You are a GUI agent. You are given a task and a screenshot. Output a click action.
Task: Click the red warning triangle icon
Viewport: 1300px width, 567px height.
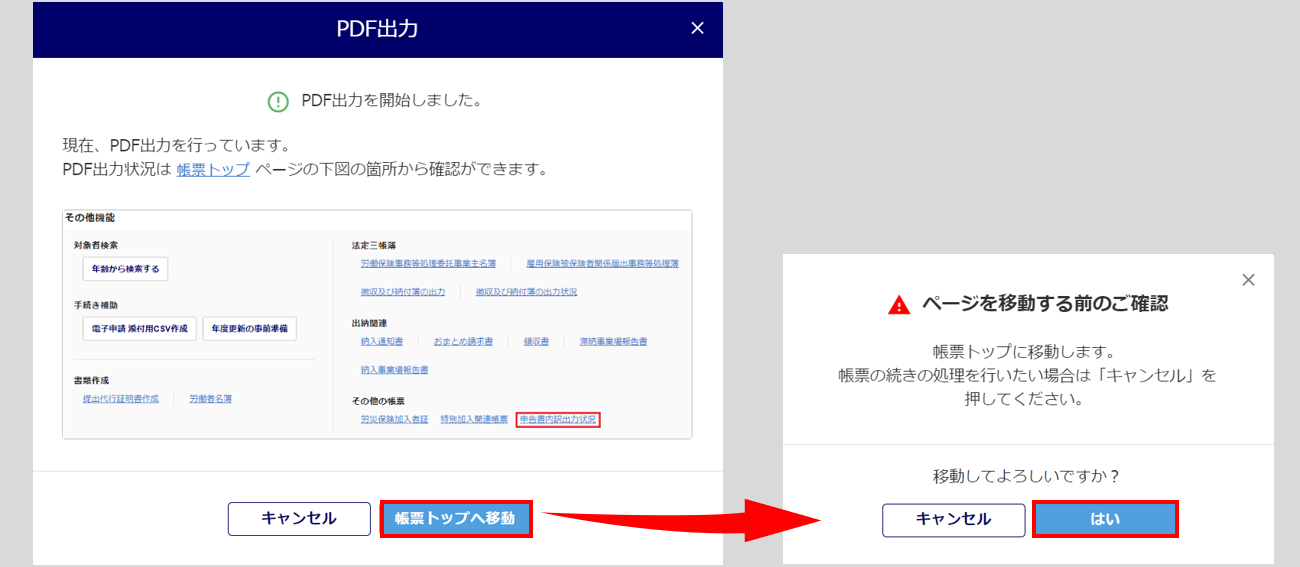899,304
